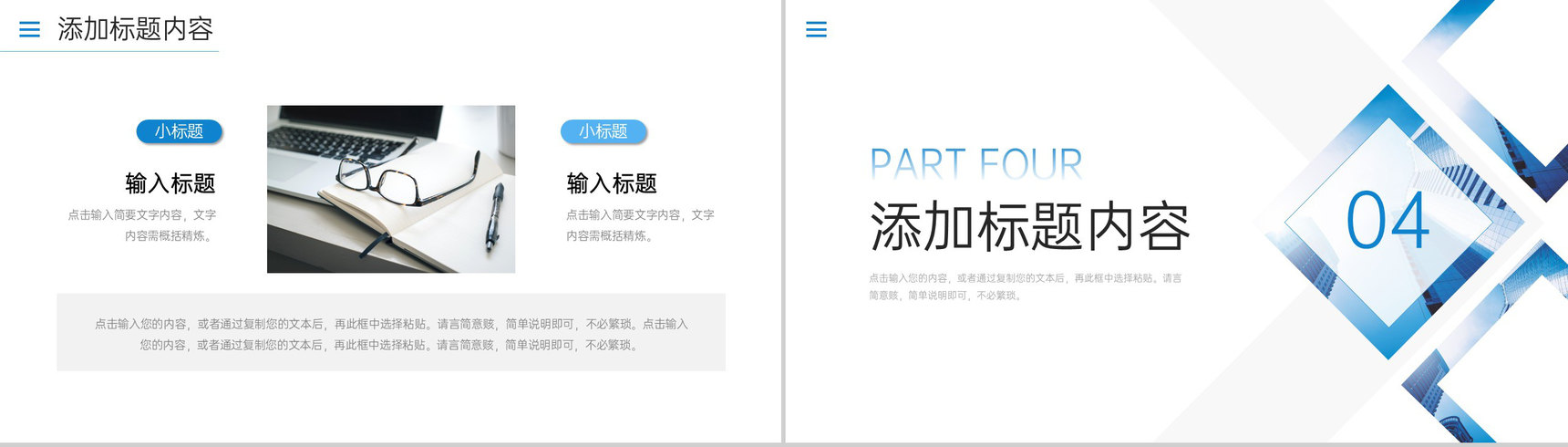1568x447 pixels.
Task: Click the 04 number in the diamond
Action: pyautogui.click(x=1387, y=221)
